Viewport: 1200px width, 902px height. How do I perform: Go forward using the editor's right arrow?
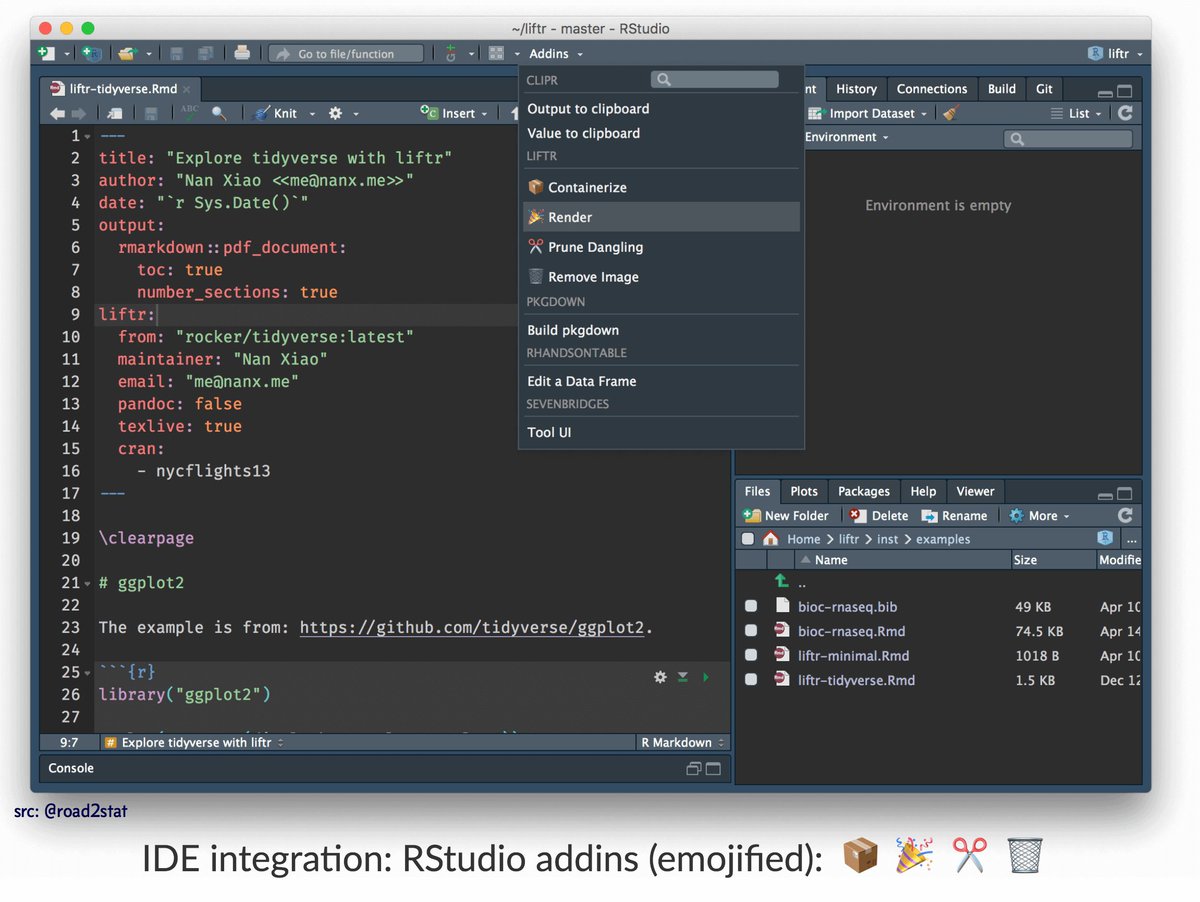78,114
